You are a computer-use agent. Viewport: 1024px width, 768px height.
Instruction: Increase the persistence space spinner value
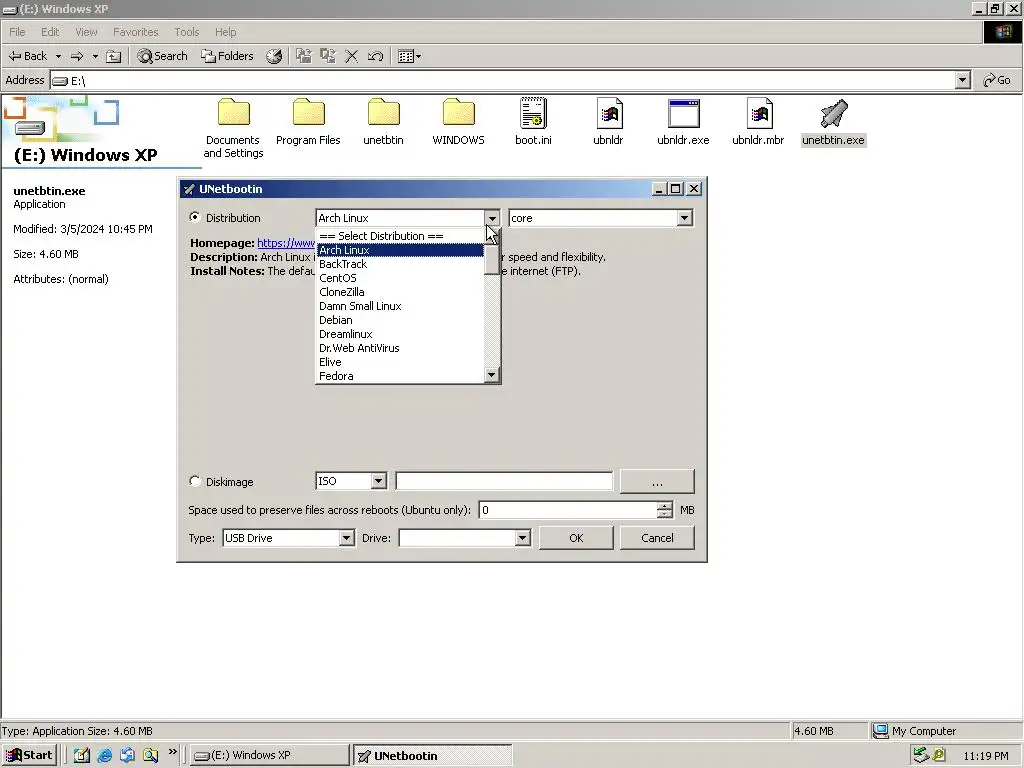point(664,505)
